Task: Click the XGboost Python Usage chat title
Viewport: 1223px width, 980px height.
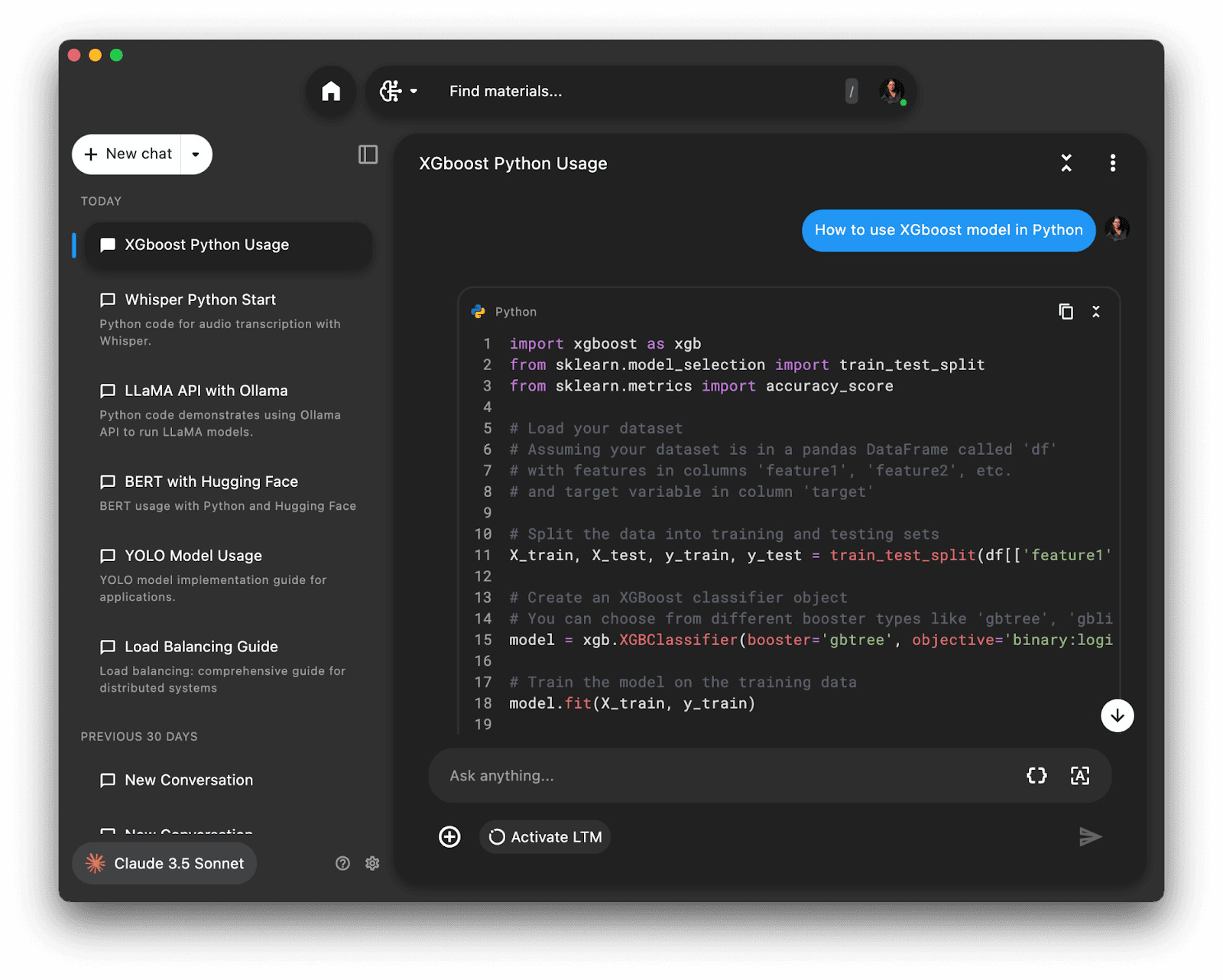Action: click(x=513, y=164)
